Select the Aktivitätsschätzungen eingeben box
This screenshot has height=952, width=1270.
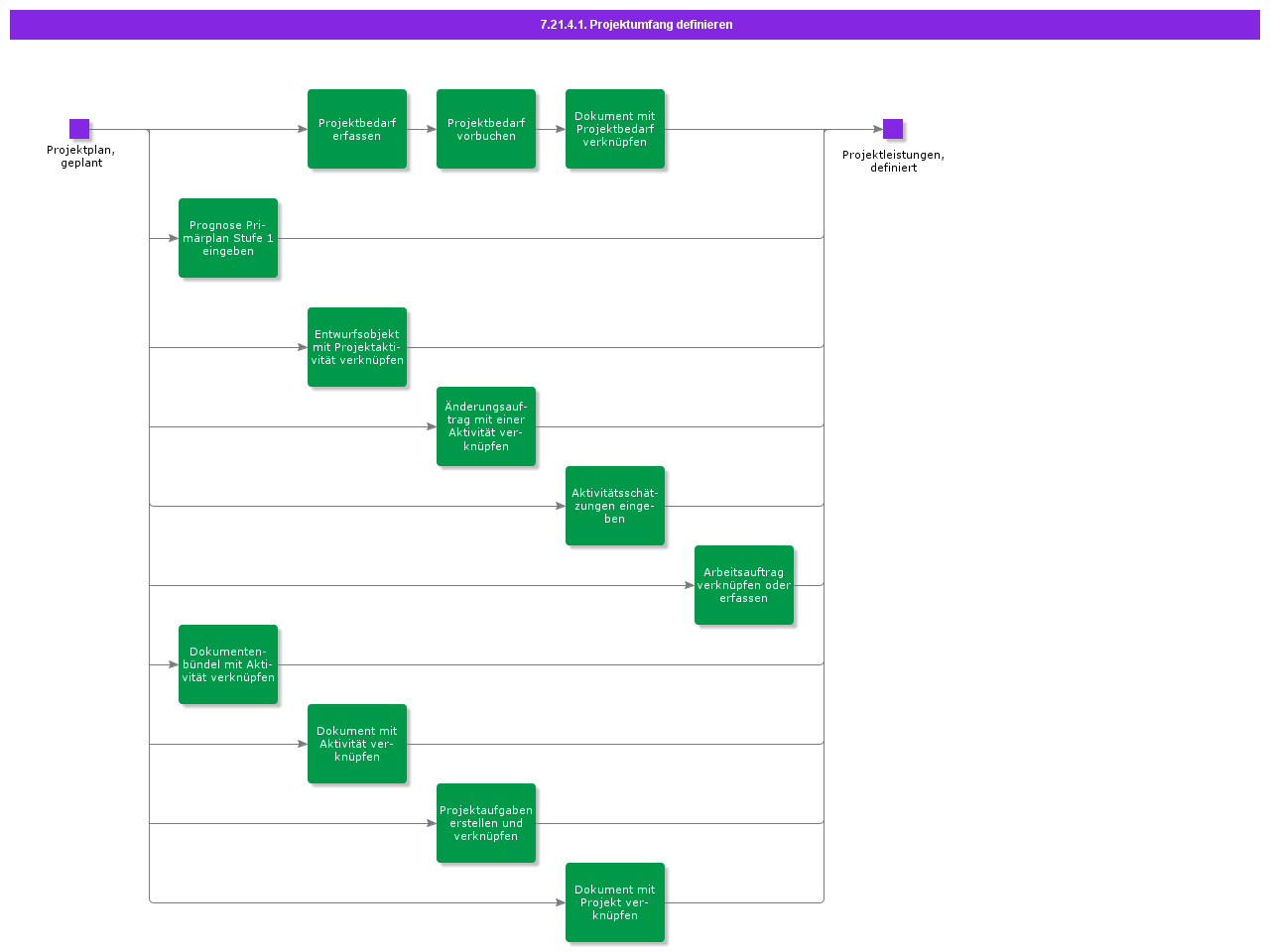point(615,506)
